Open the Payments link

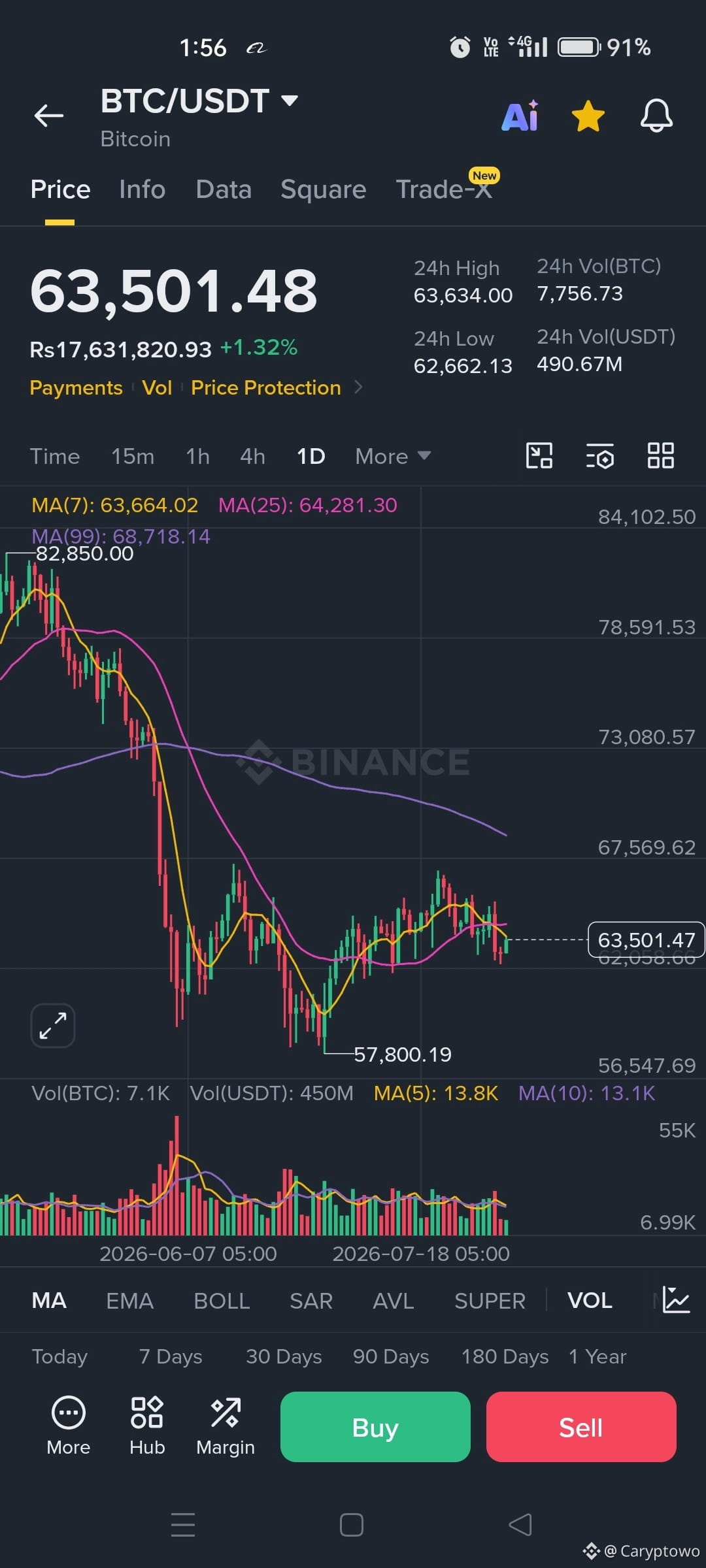click(x=76, y=387)
